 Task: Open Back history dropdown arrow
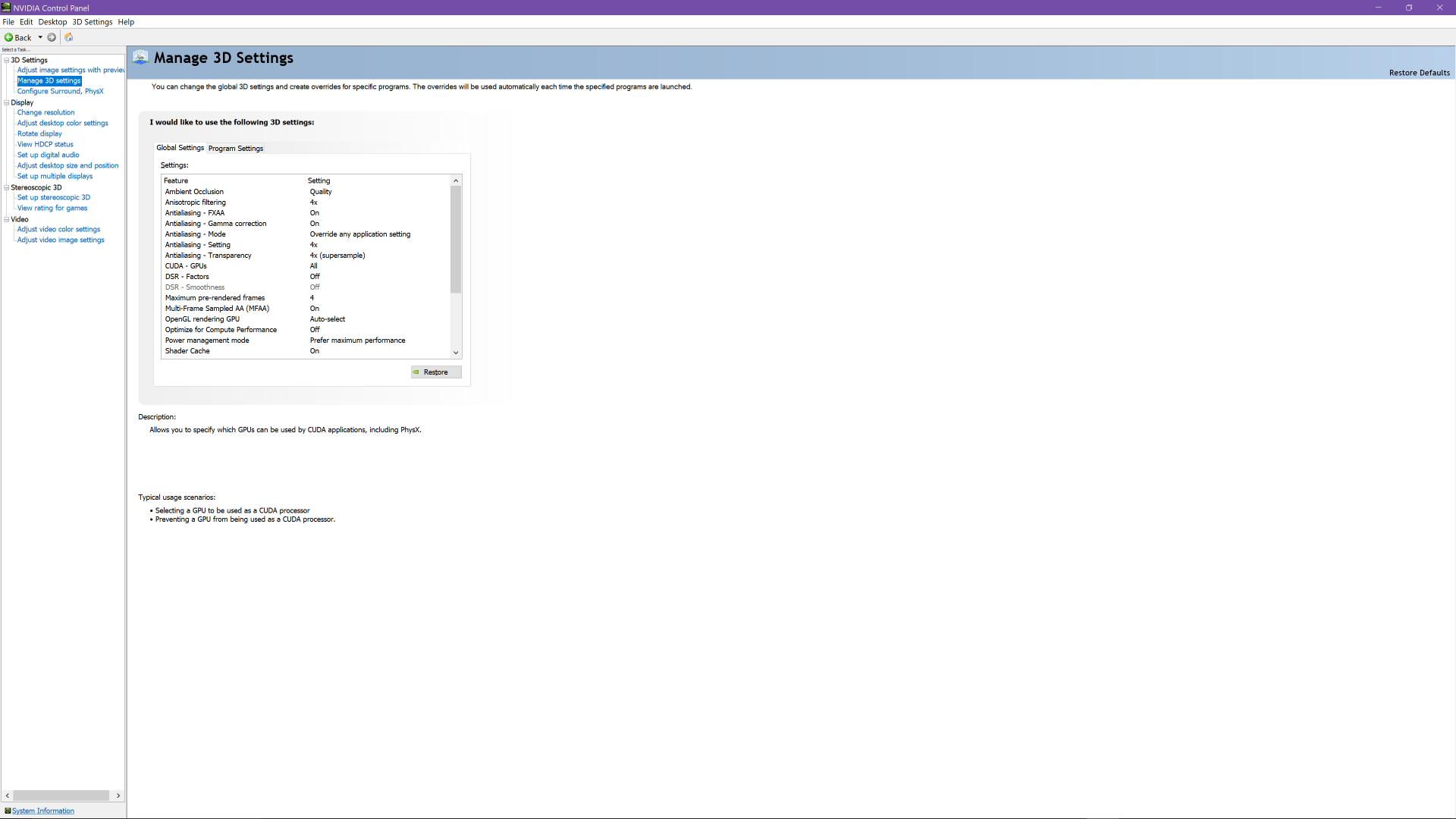[x=40, y=37]
